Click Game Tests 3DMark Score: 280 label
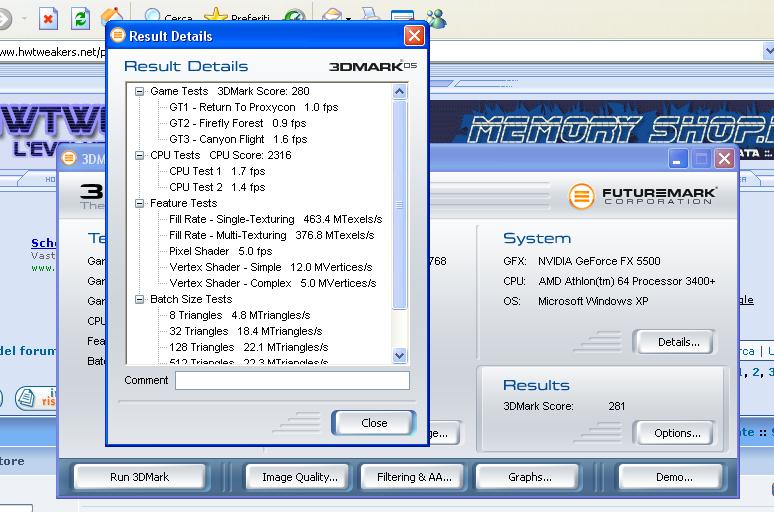The width and height of the screenshot is (774, 512). 230,91
